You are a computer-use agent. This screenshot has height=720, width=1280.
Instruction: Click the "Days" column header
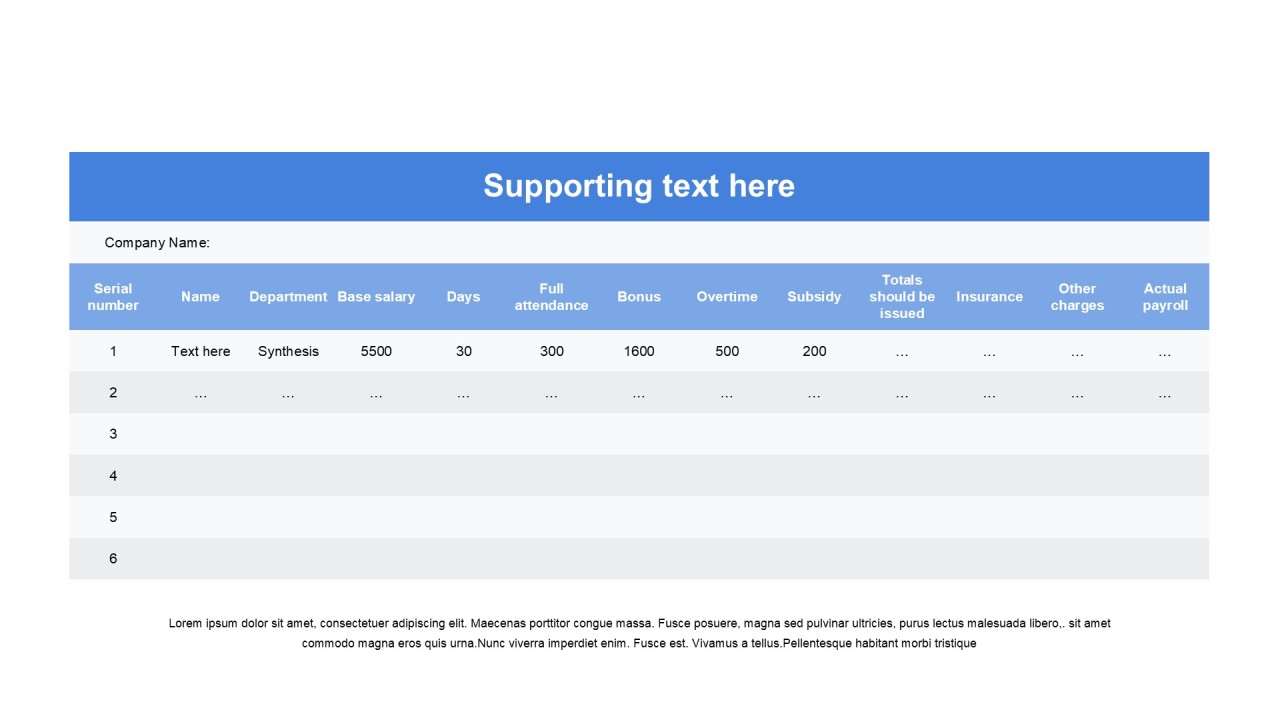(463, 297)
